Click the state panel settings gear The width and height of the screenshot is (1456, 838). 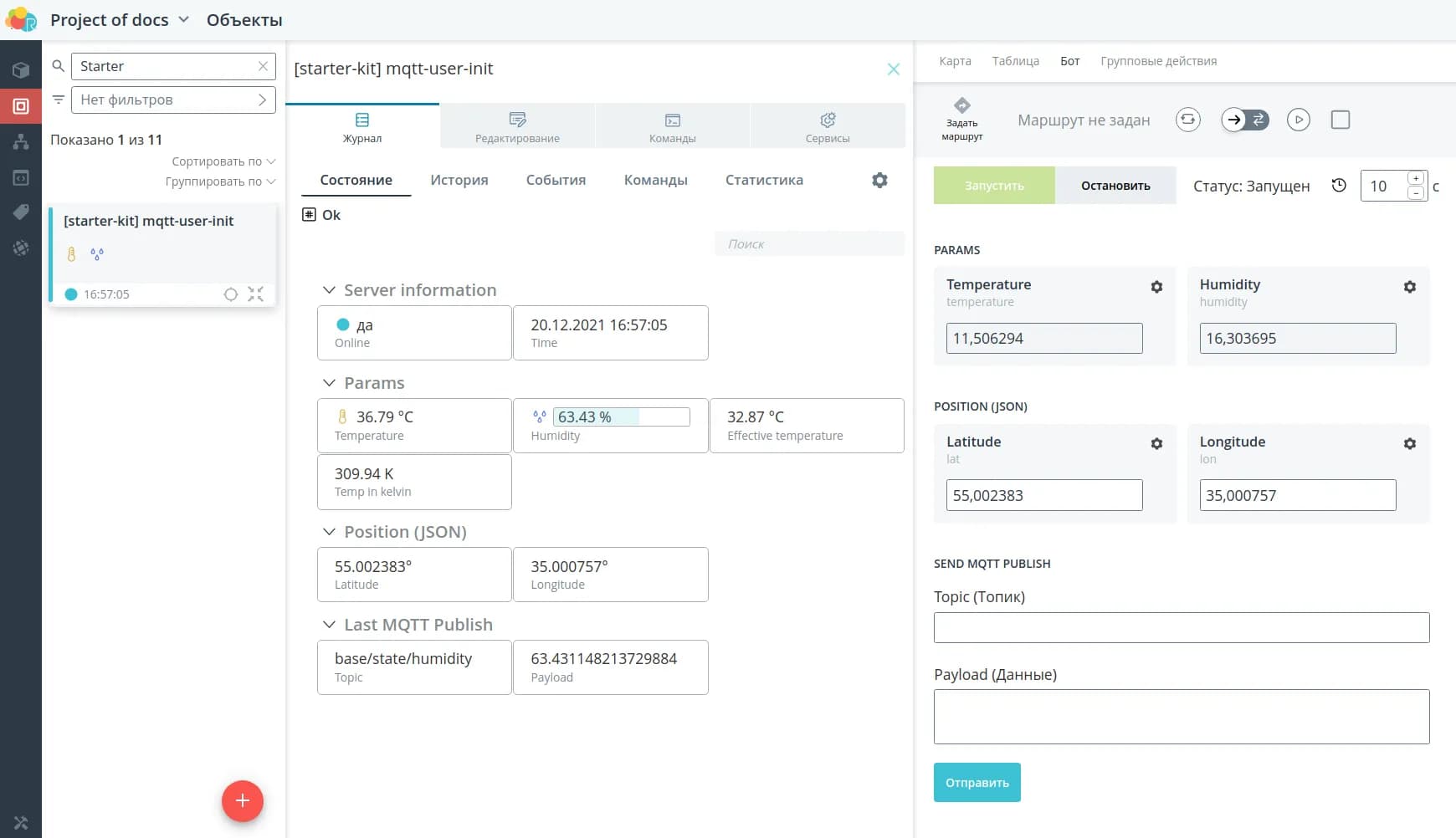879,180
